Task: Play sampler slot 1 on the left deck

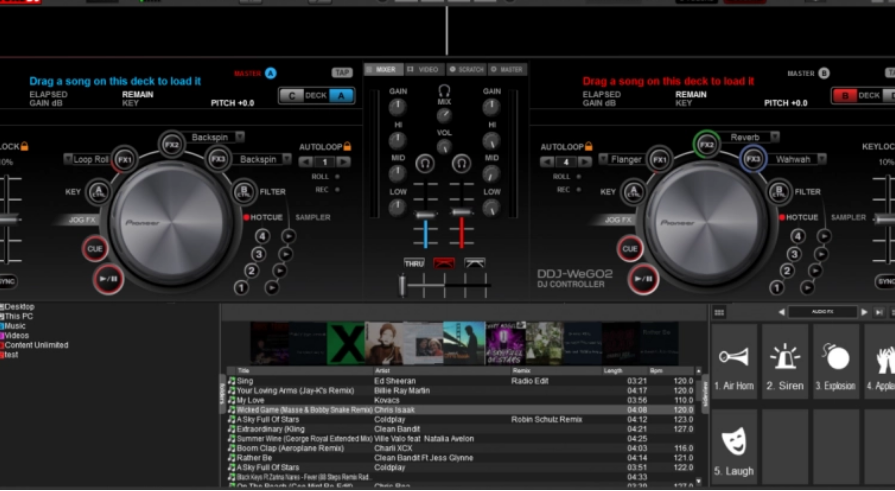Action: tap(272, 288)
